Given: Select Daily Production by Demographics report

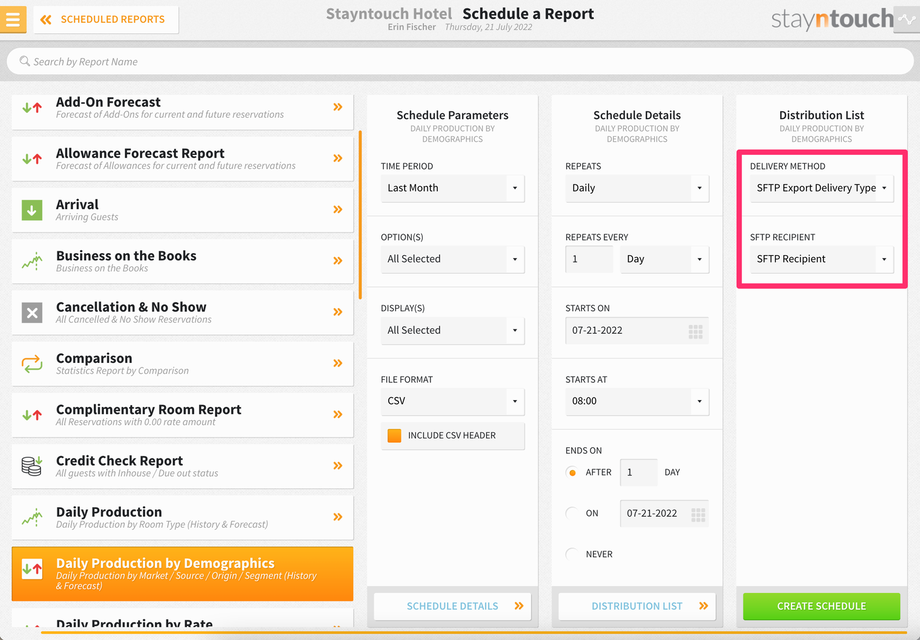Looking at the screenshot, I should (182, 574).
